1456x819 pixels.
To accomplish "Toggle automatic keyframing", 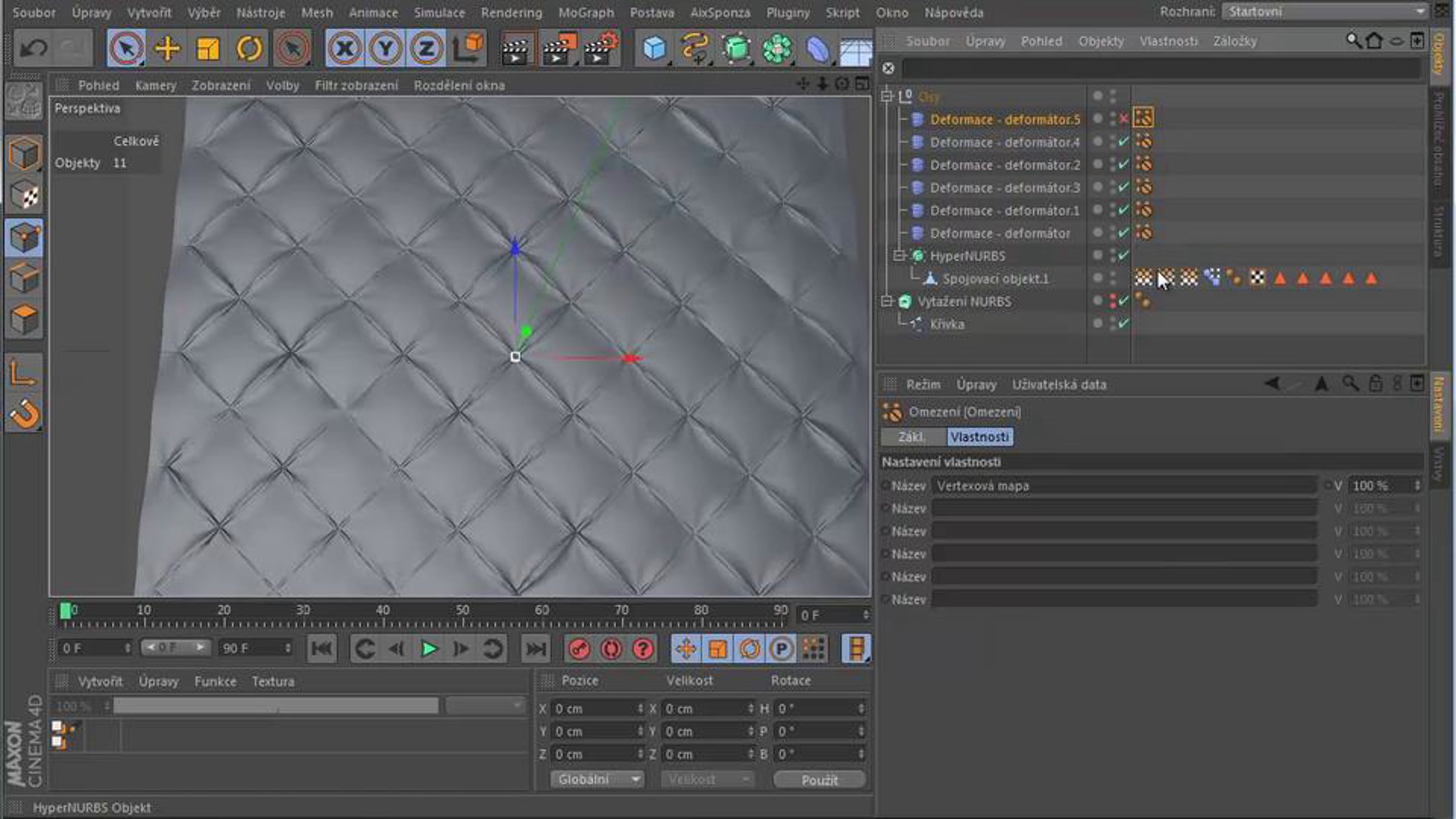I will point(611,649).
